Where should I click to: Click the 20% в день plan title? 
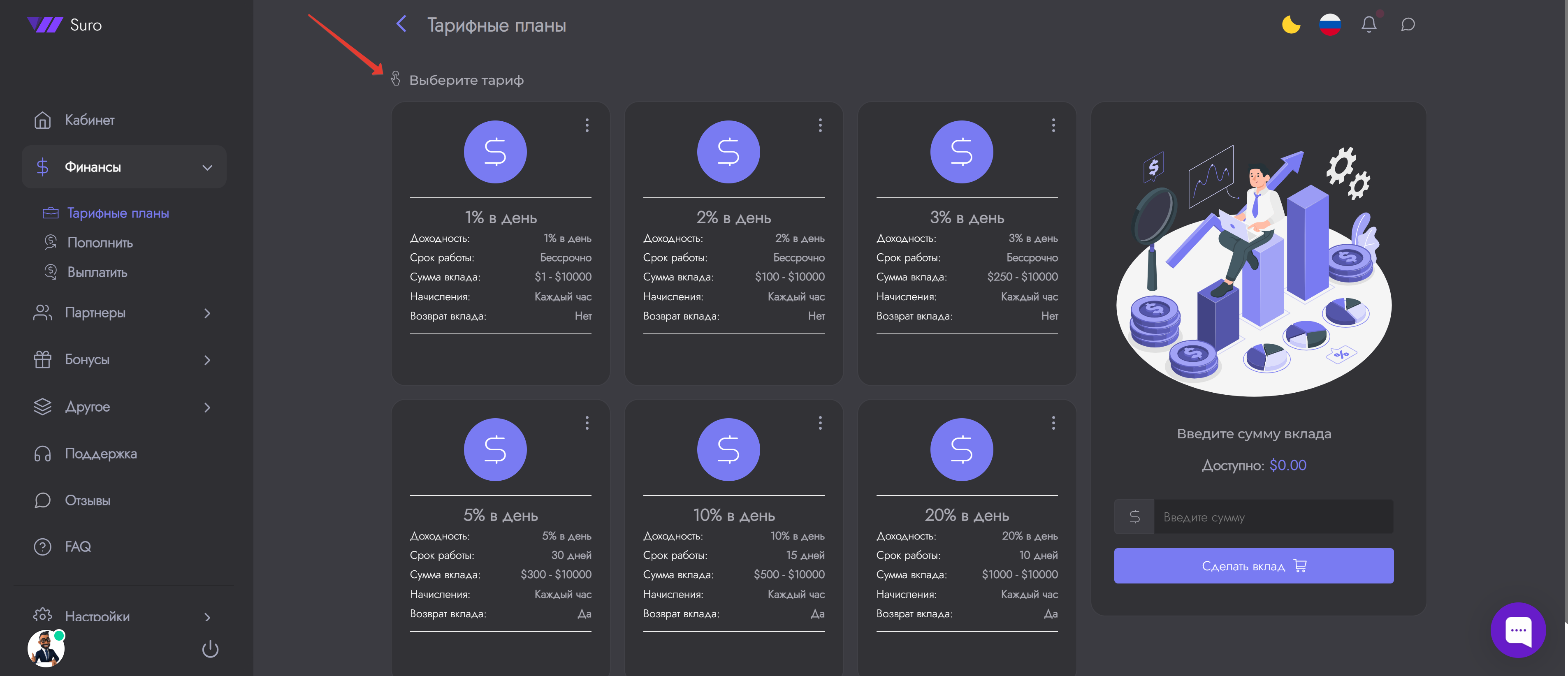pos(967,515)
